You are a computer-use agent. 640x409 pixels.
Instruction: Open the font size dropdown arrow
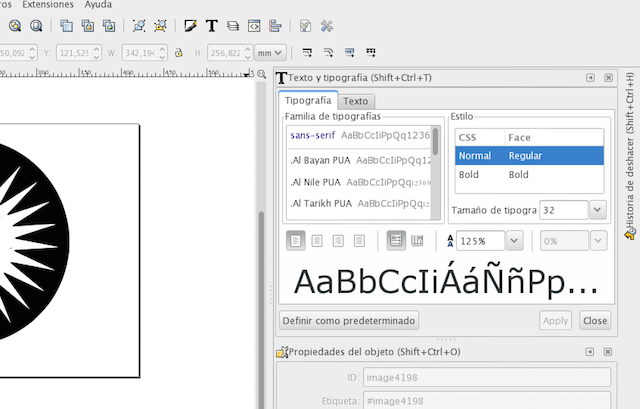598,210
